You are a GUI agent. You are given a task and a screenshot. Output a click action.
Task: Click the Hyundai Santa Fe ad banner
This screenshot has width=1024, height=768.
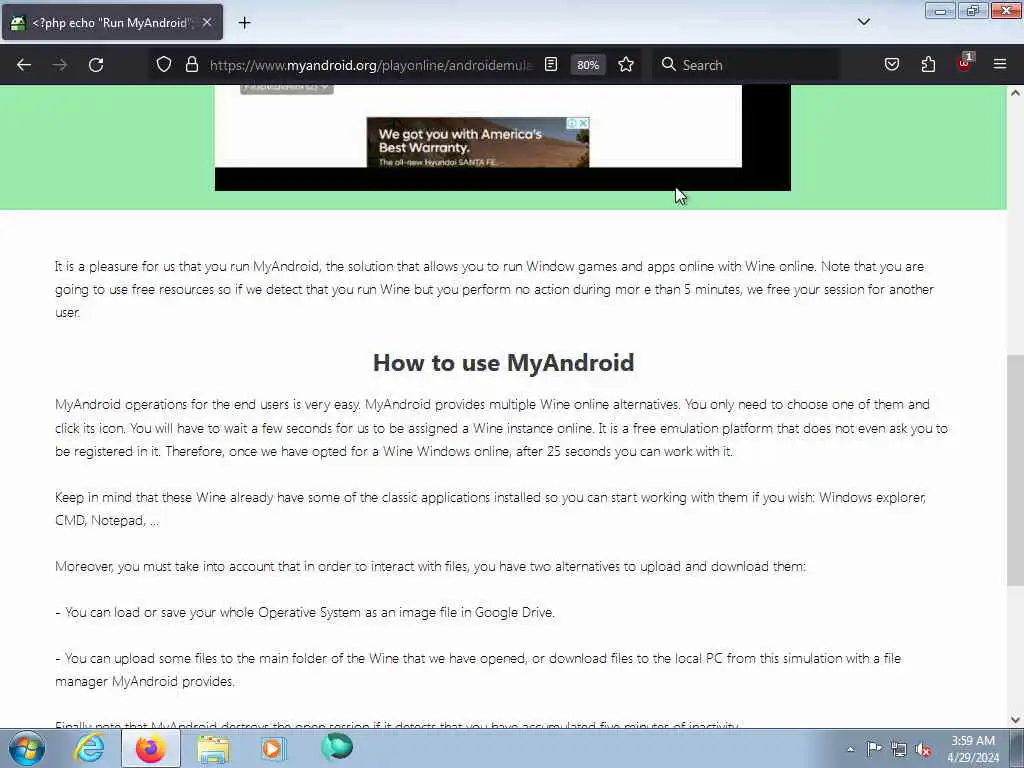pos(478,143)
